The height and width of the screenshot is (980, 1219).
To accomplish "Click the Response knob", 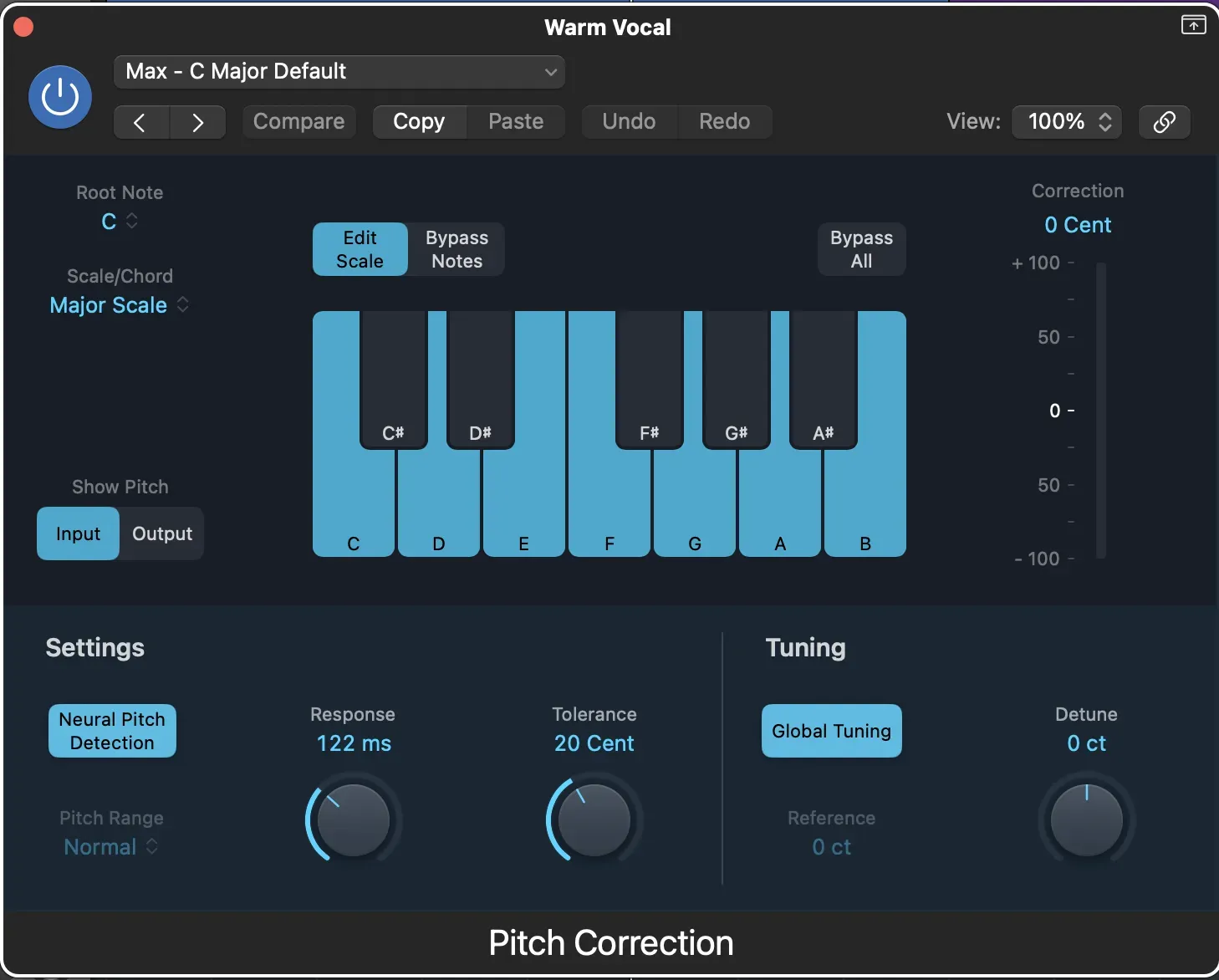I will tap(354, 820).
